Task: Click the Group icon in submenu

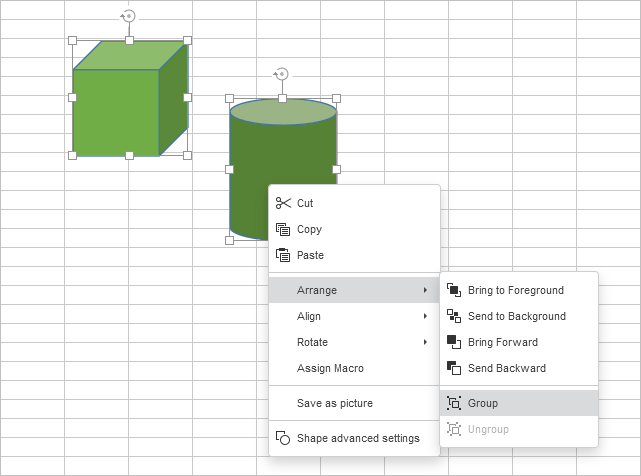Action: click(454, 403)
